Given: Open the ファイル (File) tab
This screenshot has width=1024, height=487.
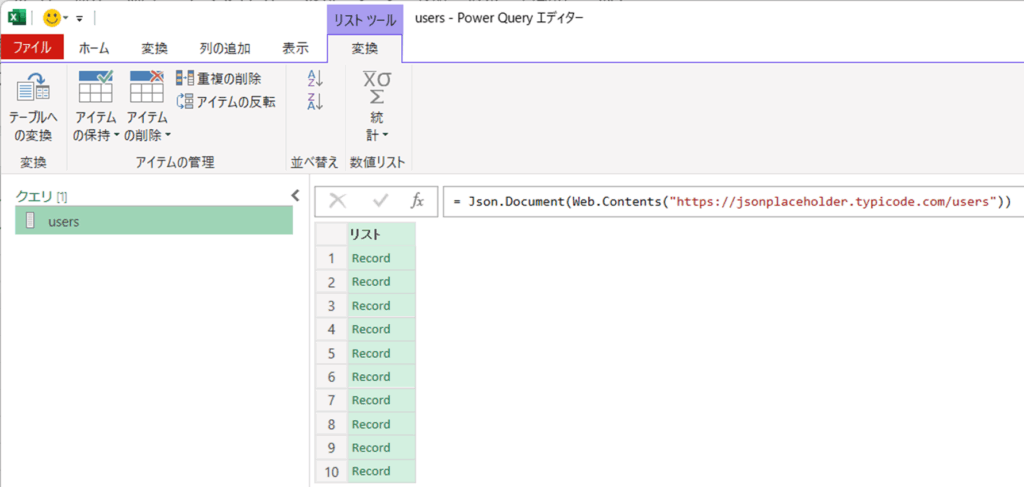Looking at the screenshot, I should (32, 48).
